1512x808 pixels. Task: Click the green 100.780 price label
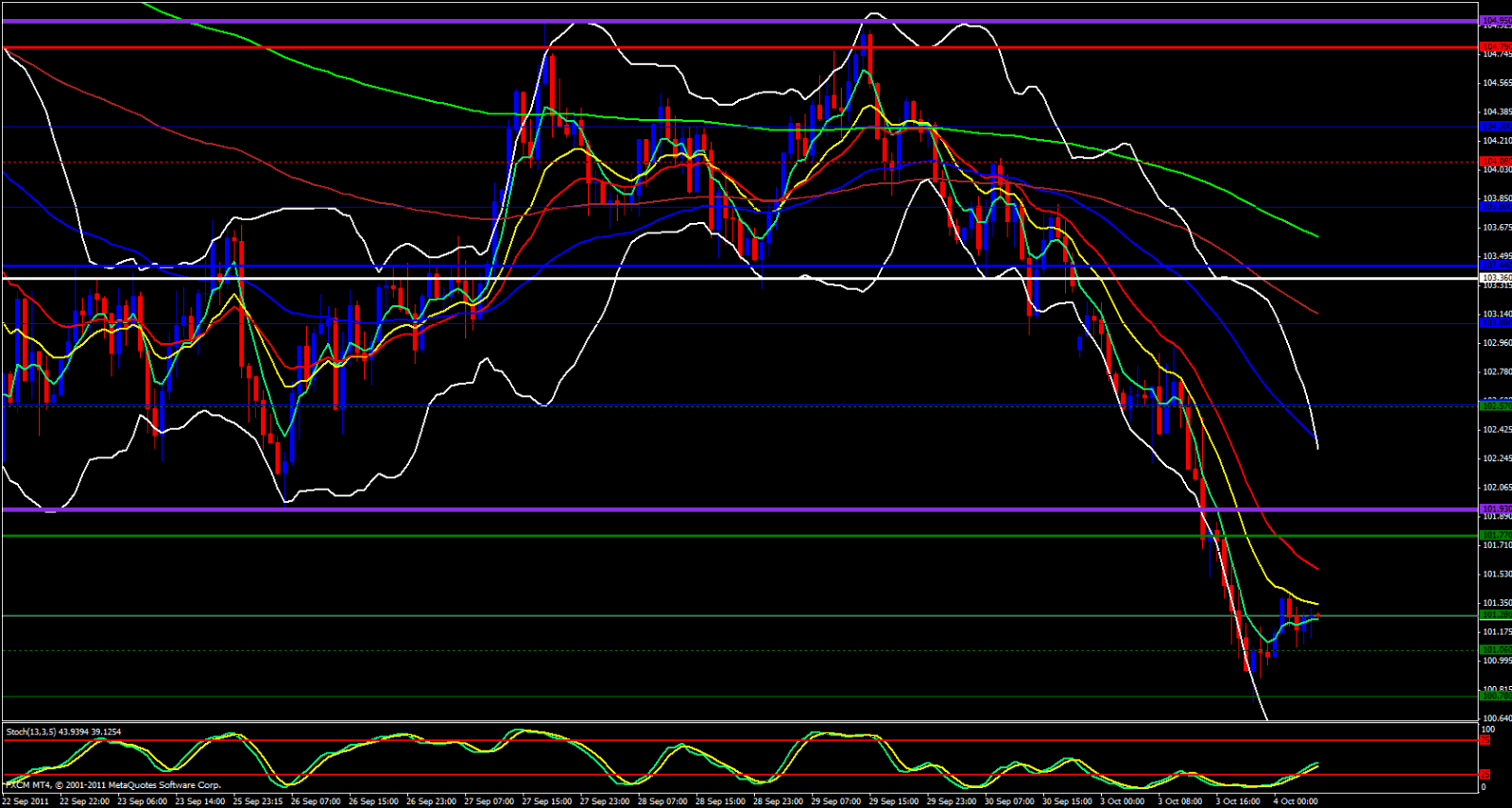(x=1495, y=696)
